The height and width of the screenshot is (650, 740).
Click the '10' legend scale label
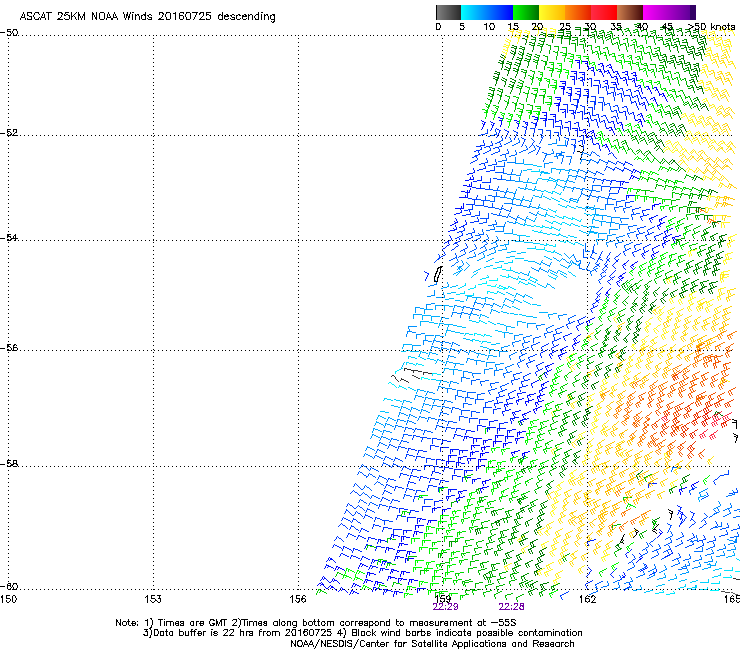489,27
